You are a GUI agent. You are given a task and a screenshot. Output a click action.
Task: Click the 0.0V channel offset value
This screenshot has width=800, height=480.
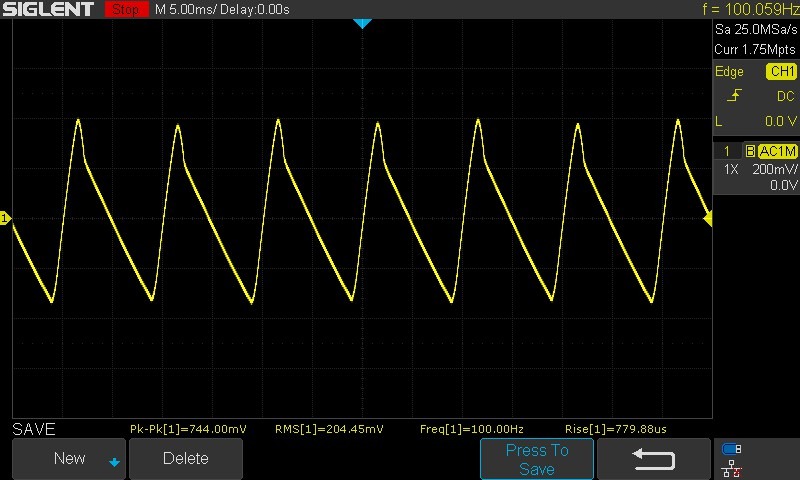coord(783,185)
